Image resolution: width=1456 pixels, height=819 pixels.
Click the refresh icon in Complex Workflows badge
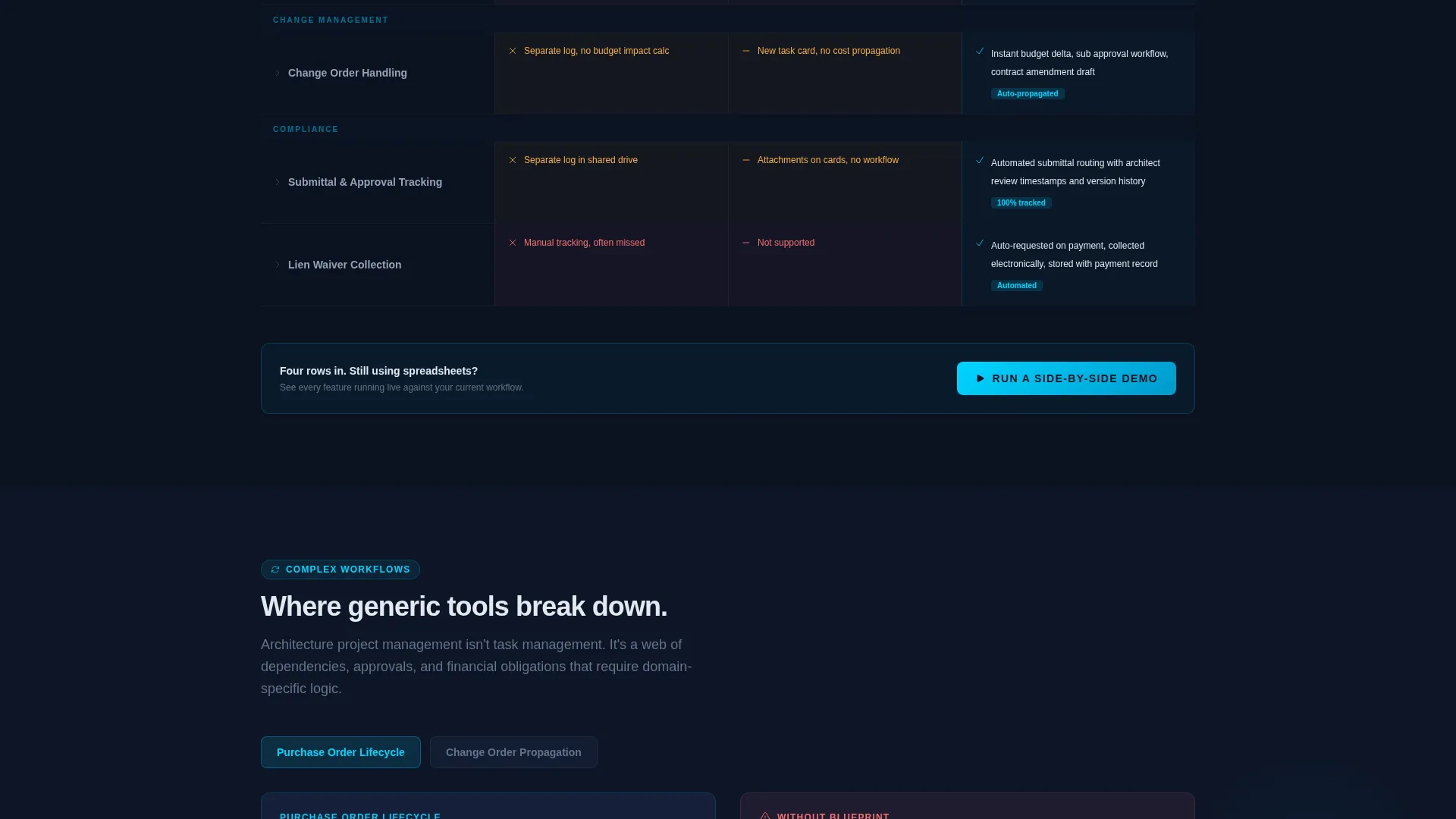click(275, 570)
